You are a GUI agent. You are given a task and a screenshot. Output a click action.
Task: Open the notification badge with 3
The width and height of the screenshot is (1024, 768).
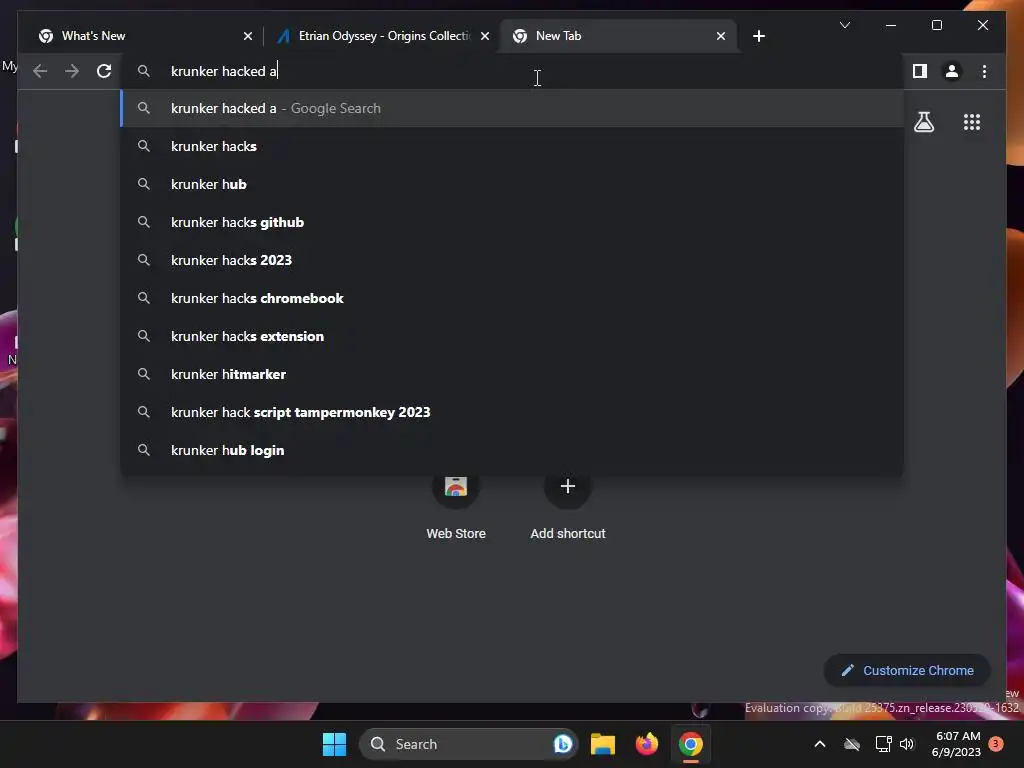pos(996,744)
